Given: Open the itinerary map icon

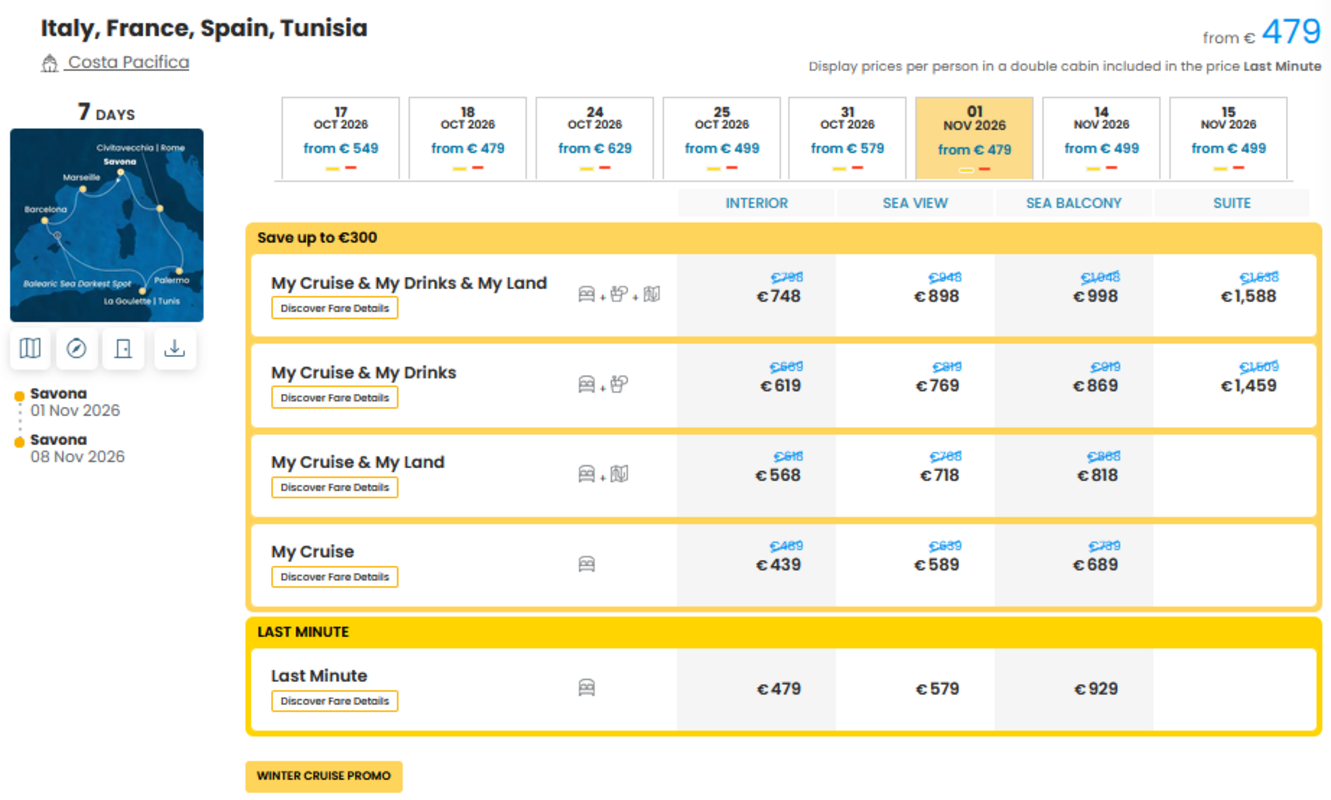Looking at the screenshot, I should coord(31,348).
